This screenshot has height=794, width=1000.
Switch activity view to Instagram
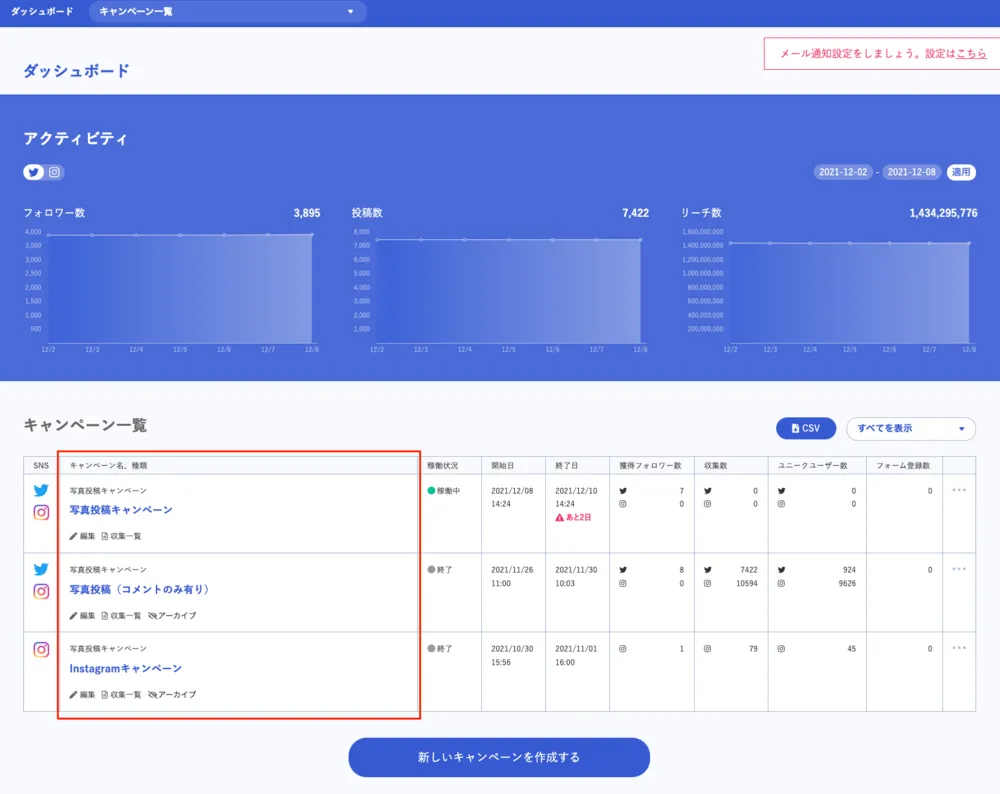point(55,172)
